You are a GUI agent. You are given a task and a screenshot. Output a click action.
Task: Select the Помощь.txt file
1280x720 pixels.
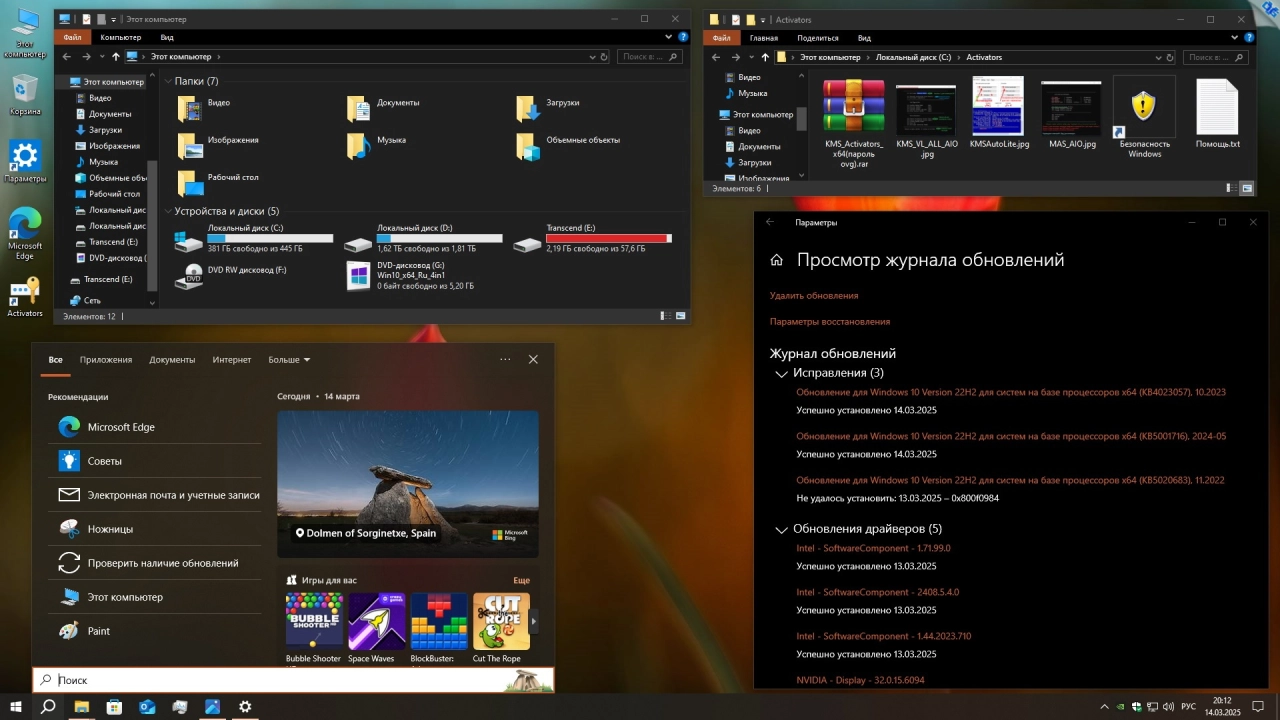click(1217, 113)
